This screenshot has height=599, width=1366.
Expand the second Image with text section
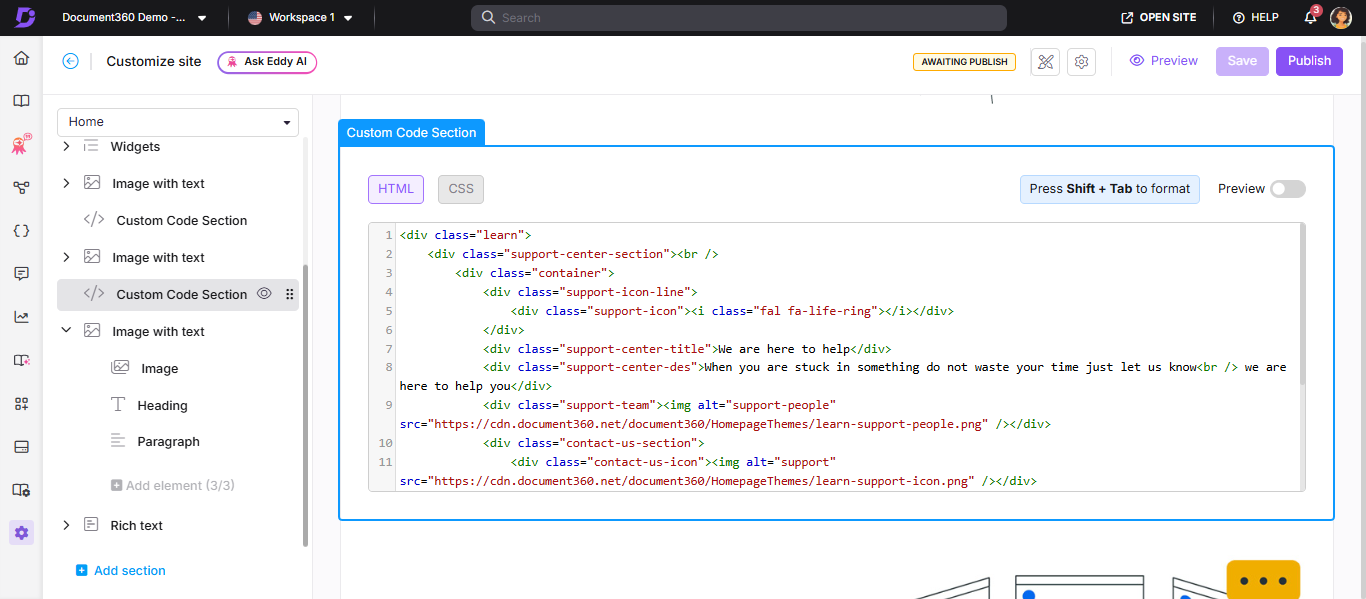point(67,257)
